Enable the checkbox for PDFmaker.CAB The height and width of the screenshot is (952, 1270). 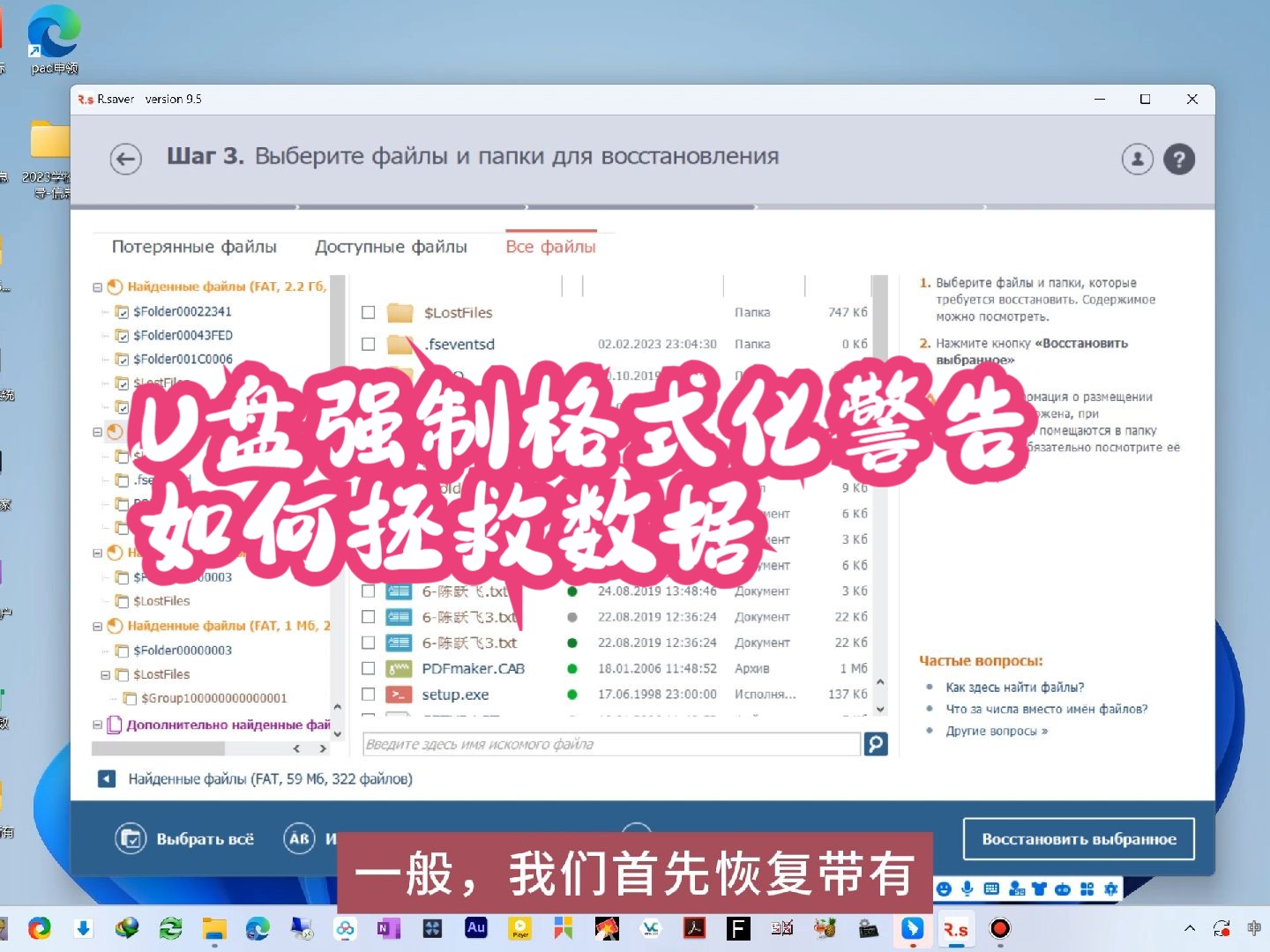tap(369, 668)
